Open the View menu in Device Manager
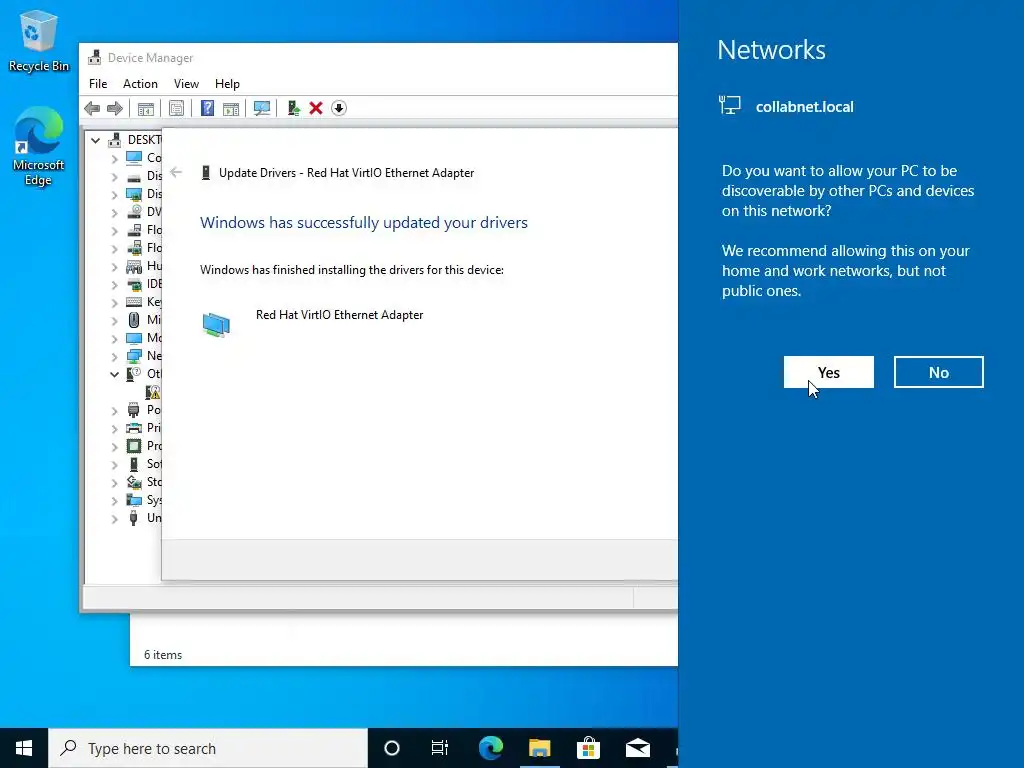1024x768 pixels. [186, 84]
